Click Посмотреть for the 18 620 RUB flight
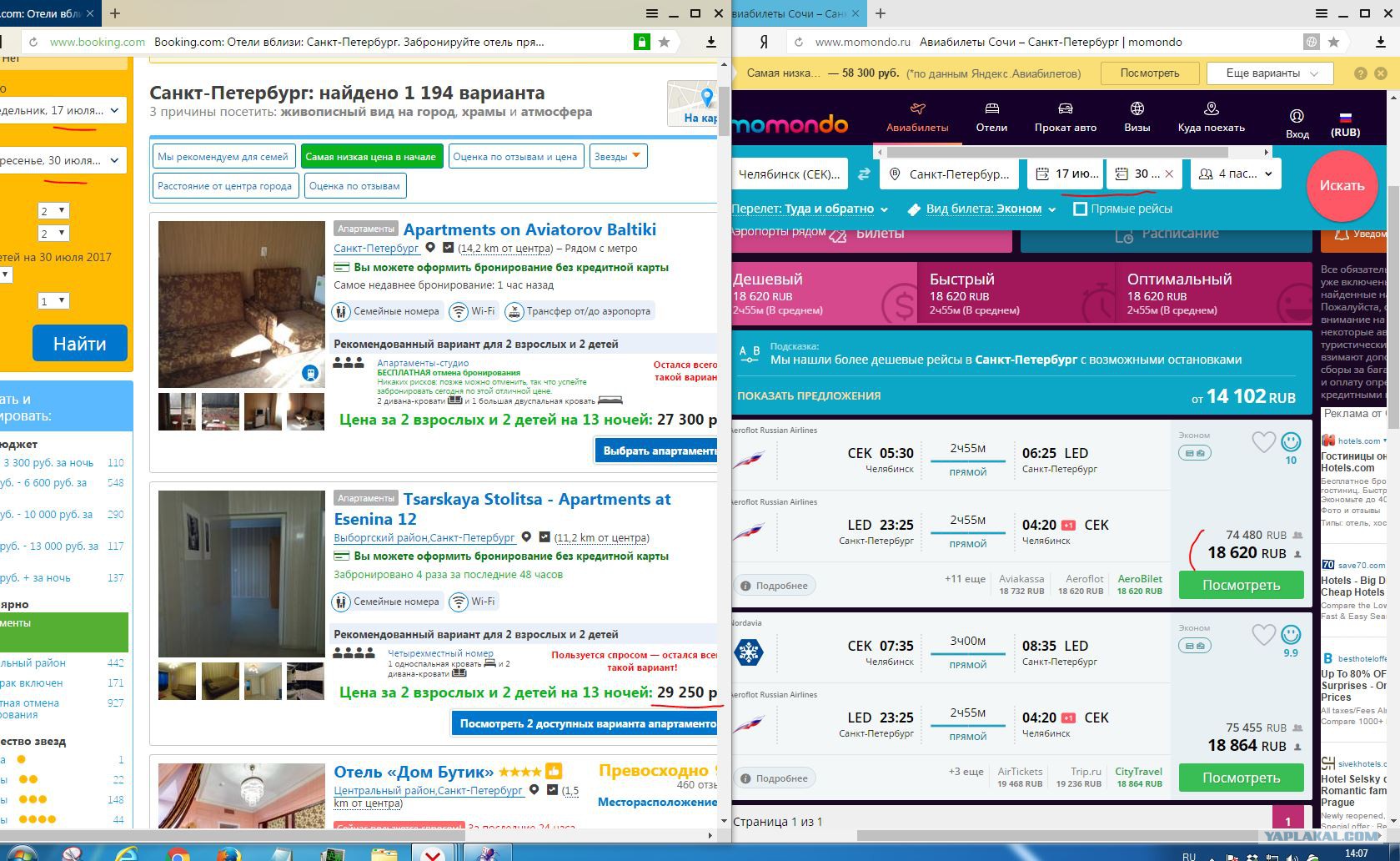The height and width of the screenshot is (861, 1400). pos(1241,585)
